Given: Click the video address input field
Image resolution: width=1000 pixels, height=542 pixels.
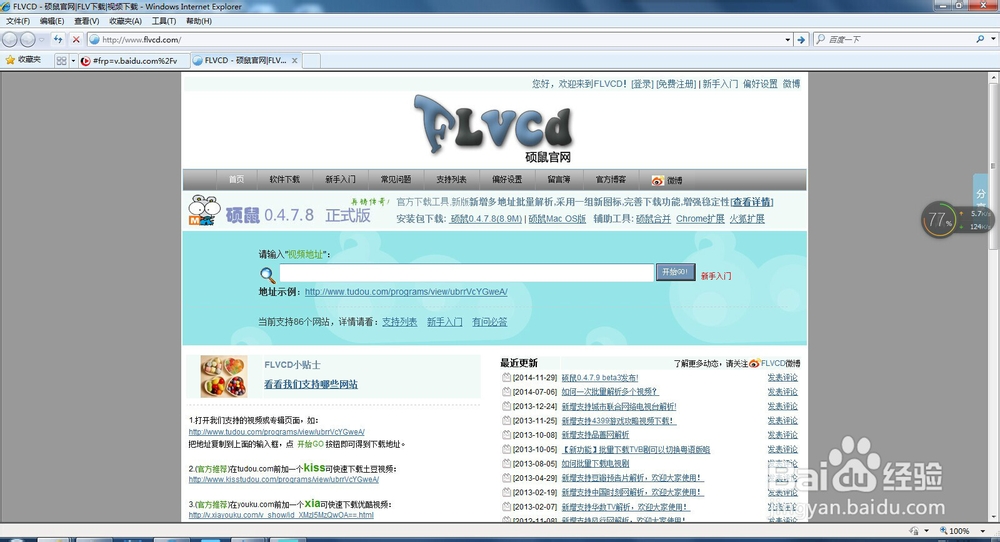Looking at the screenshot, I should point(466,273).
